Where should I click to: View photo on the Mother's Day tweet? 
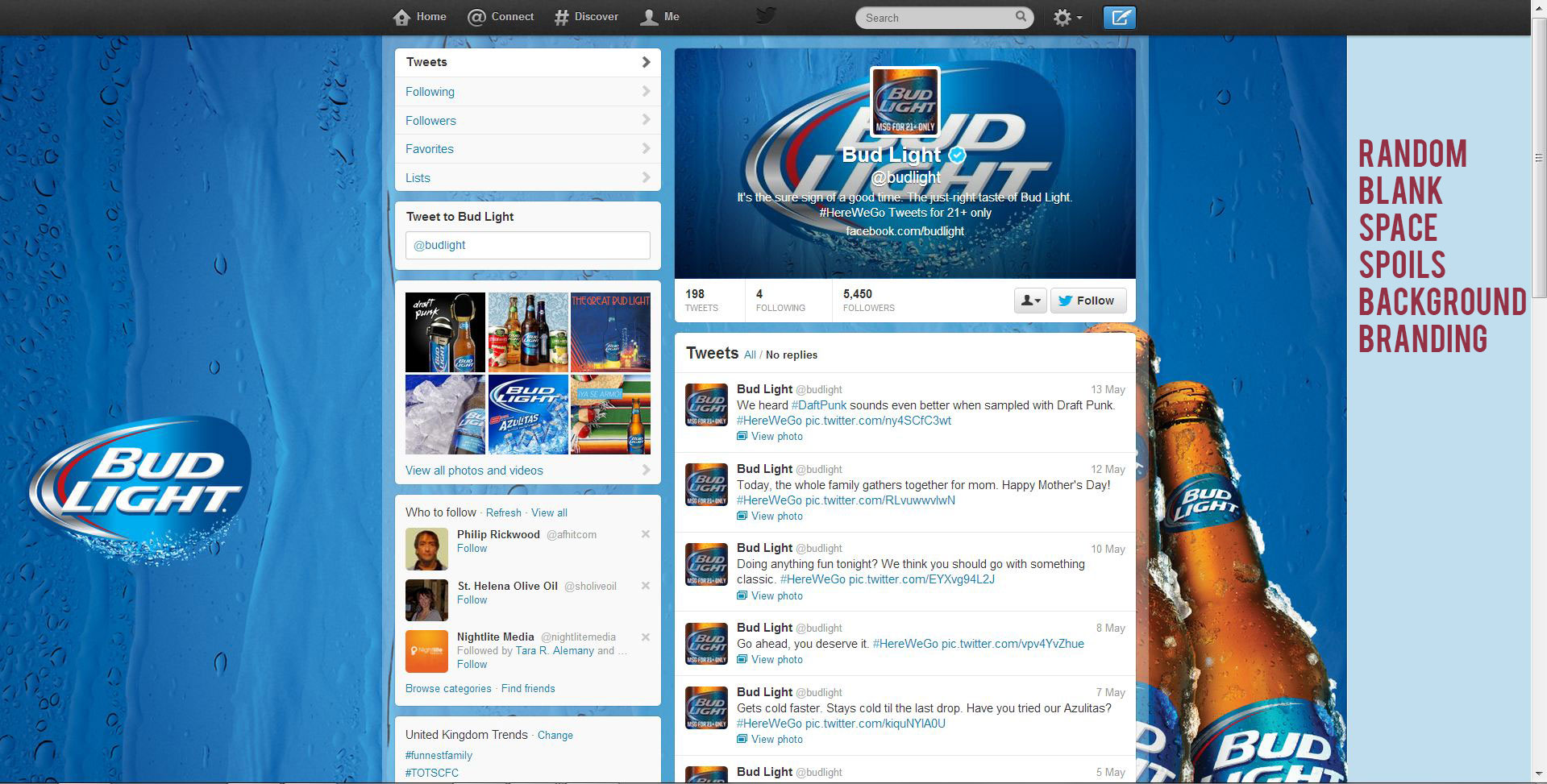[770, 516]
